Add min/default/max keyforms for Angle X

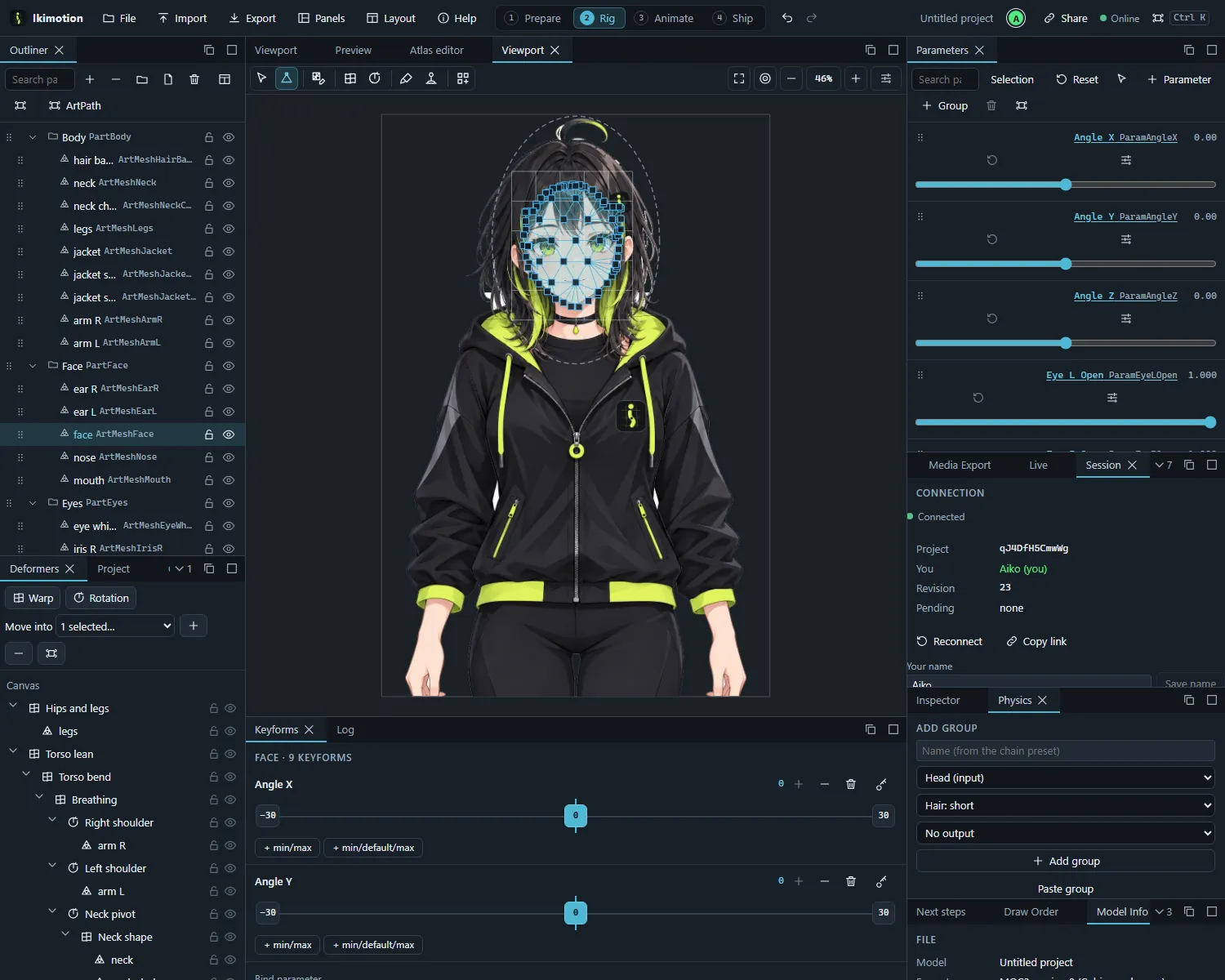pyautogui.click(x=373, y=848)
